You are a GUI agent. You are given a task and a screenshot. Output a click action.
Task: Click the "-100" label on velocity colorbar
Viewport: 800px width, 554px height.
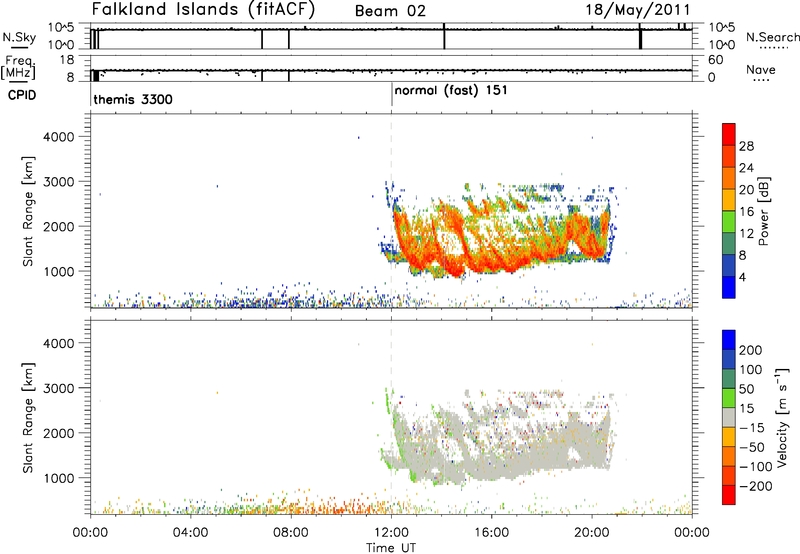pos(756,466)
